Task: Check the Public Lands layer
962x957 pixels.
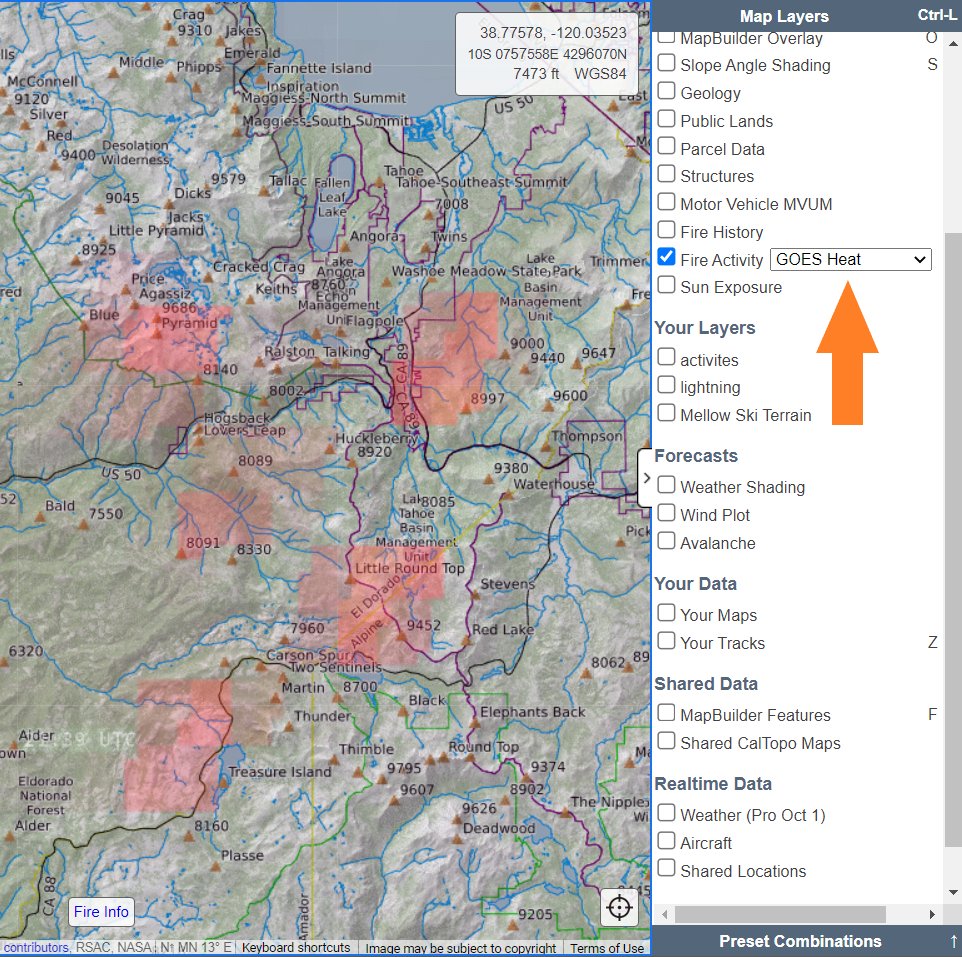Action: (x=666, y=120)
